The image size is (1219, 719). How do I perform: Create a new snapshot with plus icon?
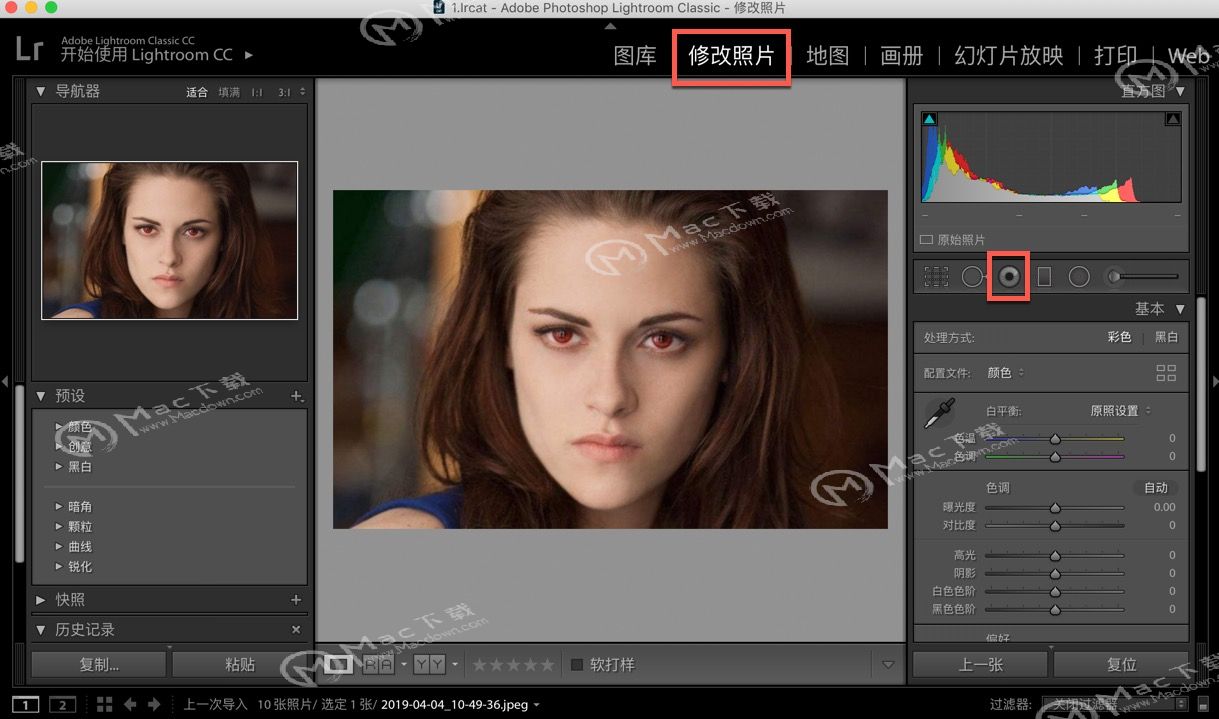(296, 600)
